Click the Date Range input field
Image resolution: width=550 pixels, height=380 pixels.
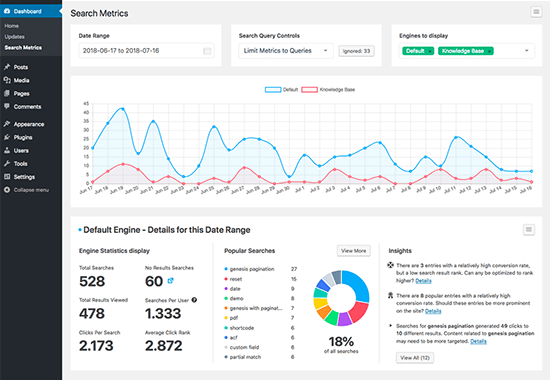click(146, 51)
